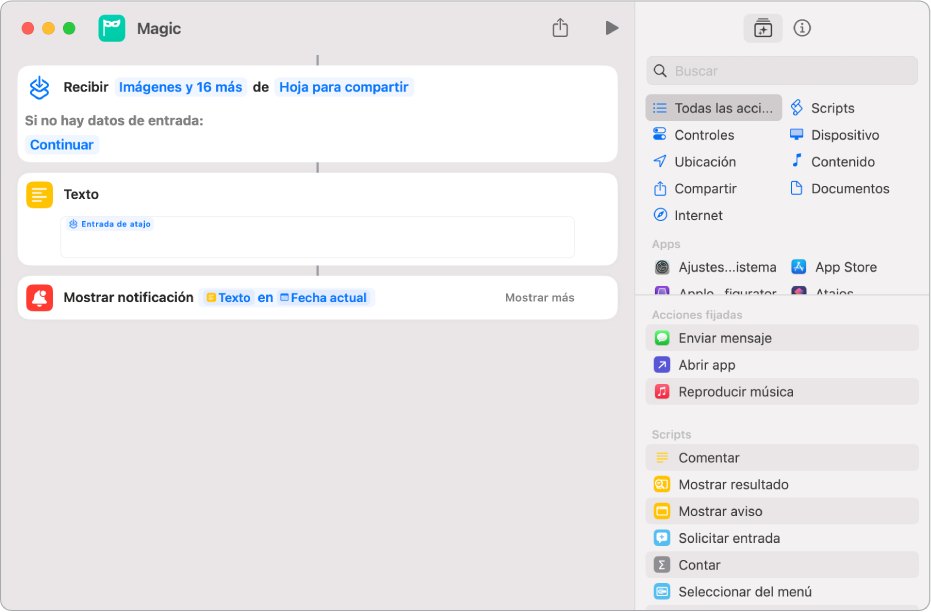Click the Magic shortcut title
Image resolution: width=931 pixels, height=612 pixels.
point(159,28)
